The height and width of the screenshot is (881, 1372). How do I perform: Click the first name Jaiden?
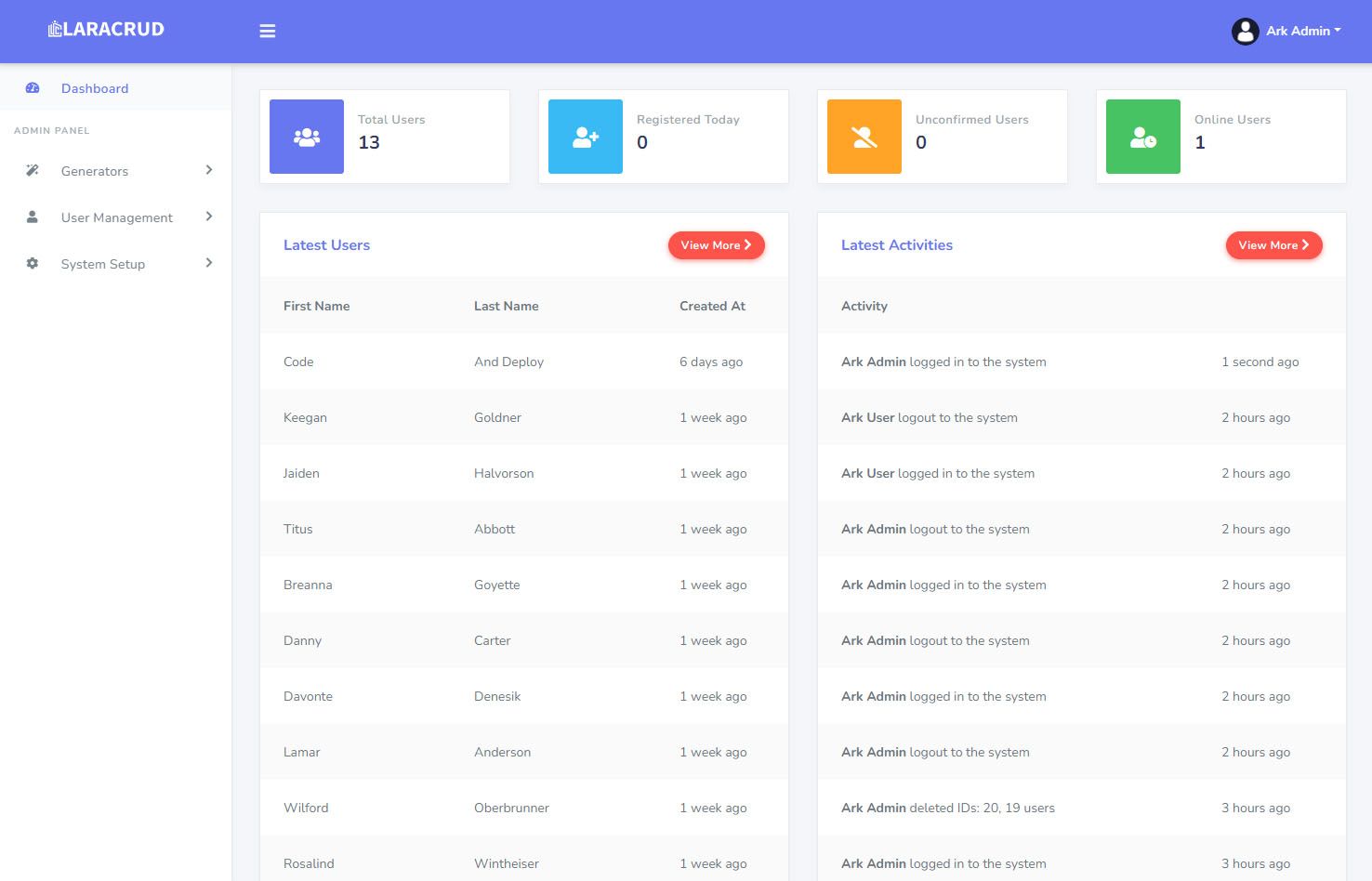point(301,473)
